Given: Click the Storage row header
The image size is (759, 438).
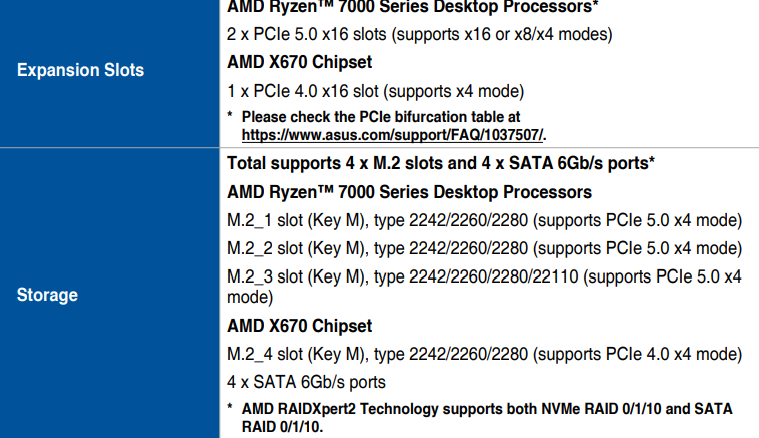Looking at the screenshot, I should pos(47,295).
